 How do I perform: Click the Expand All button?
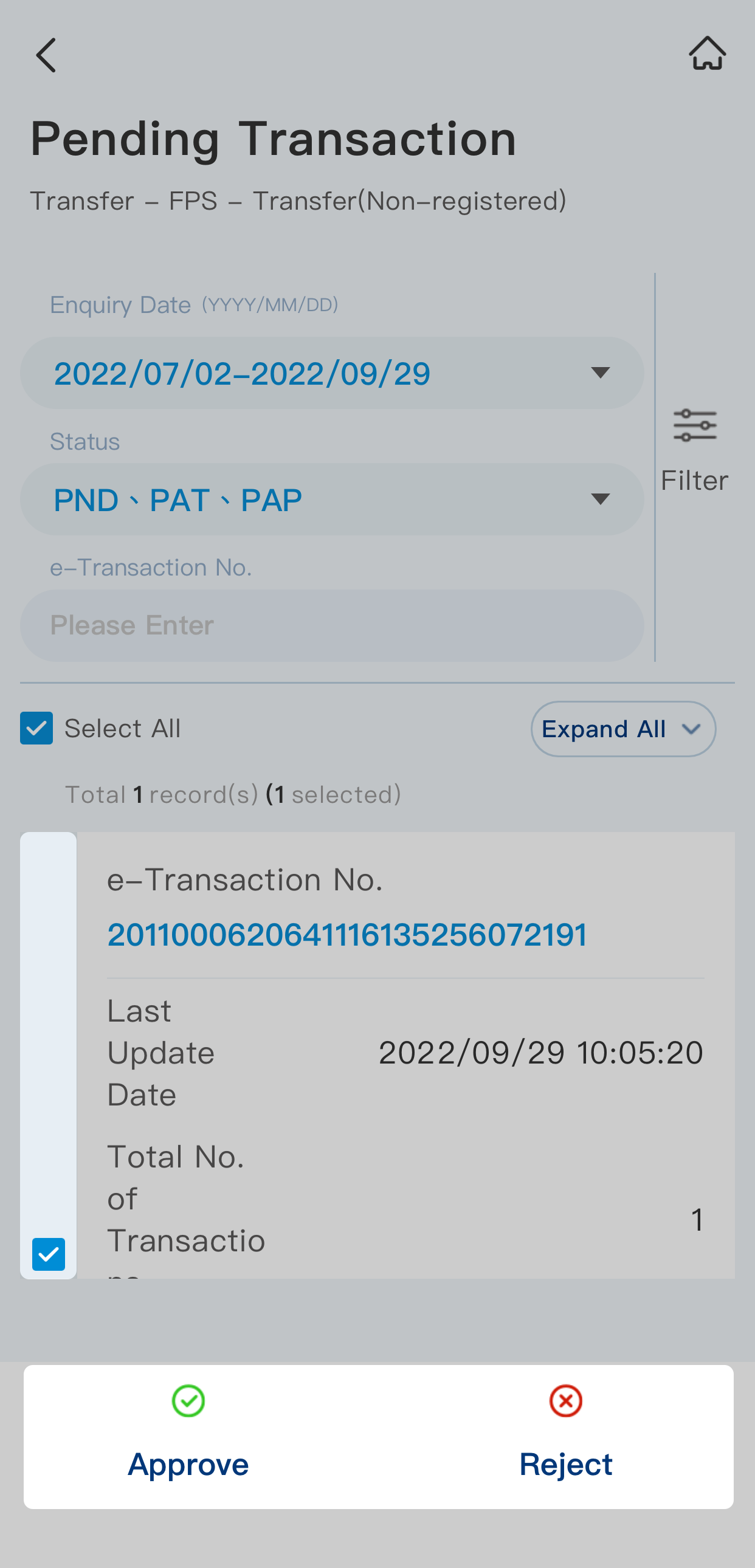tap(623, 729)
